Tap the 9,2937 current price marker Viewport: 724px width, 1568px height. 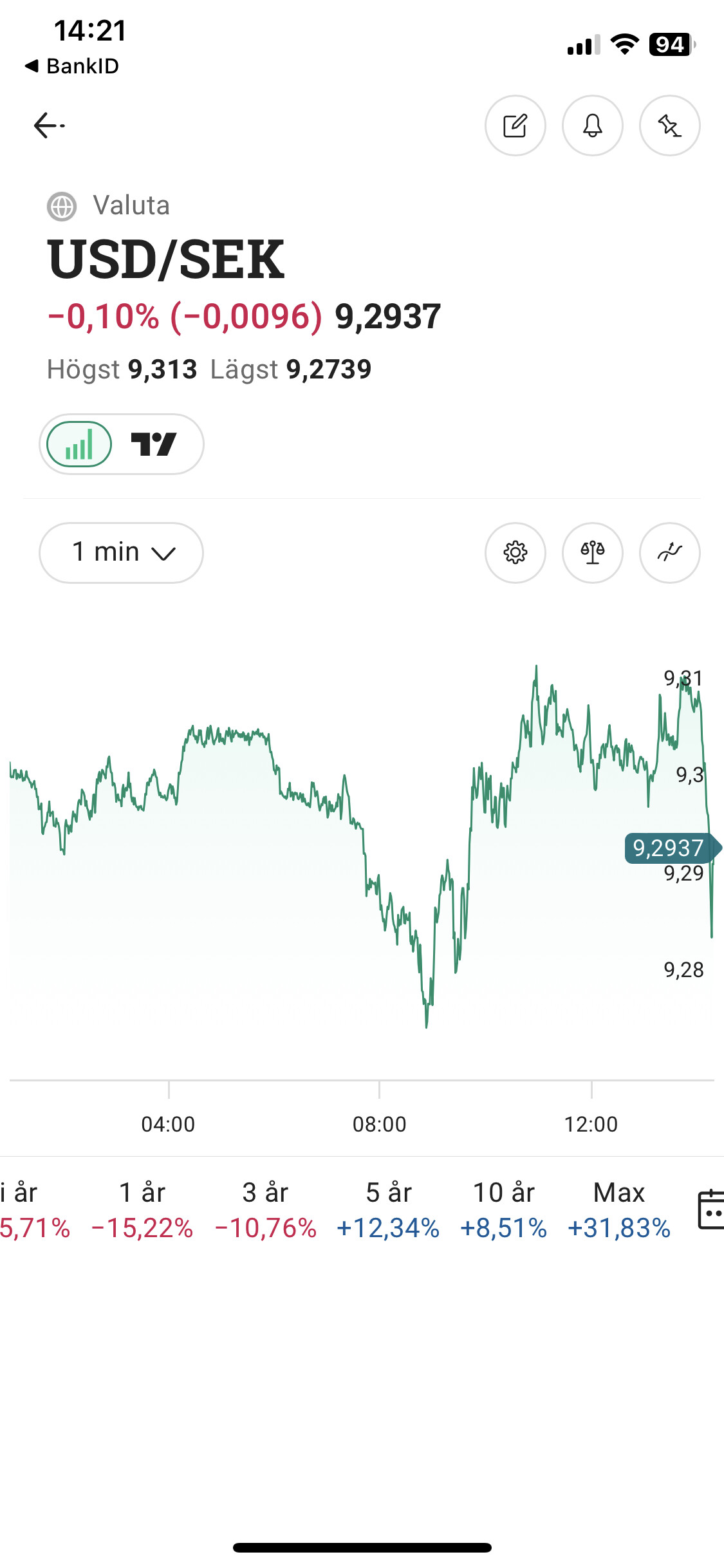[669, 848]
